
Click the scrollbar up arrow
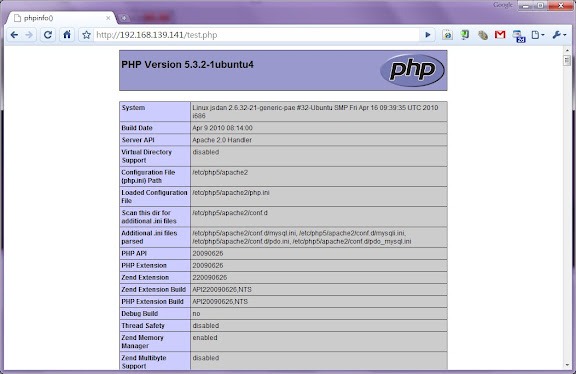pos(567,51)
